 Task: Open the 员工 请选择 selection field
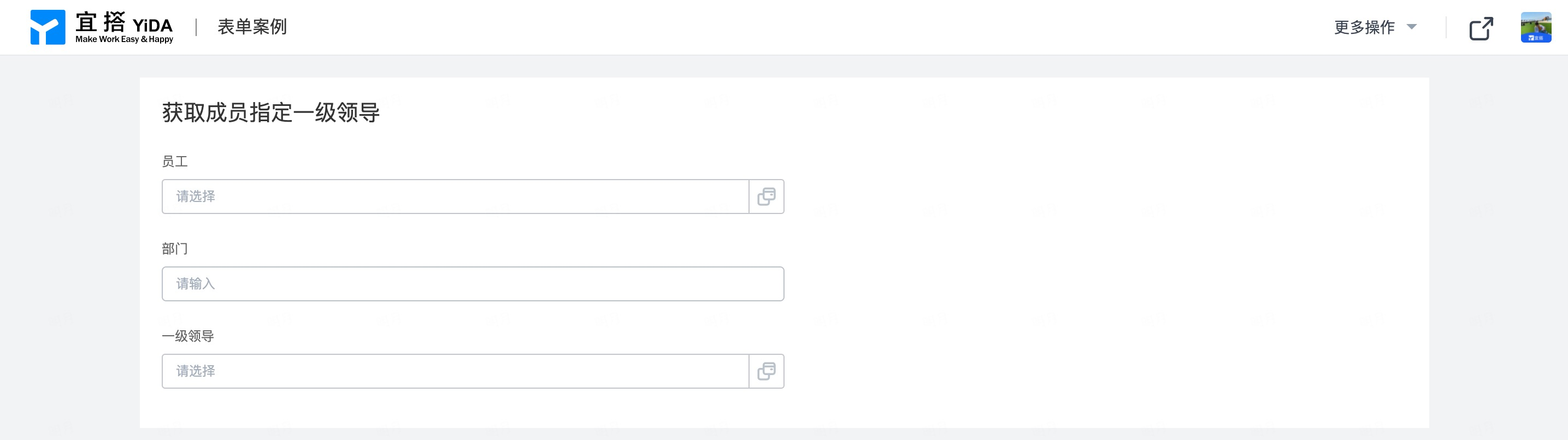click(x=455, y=197)
